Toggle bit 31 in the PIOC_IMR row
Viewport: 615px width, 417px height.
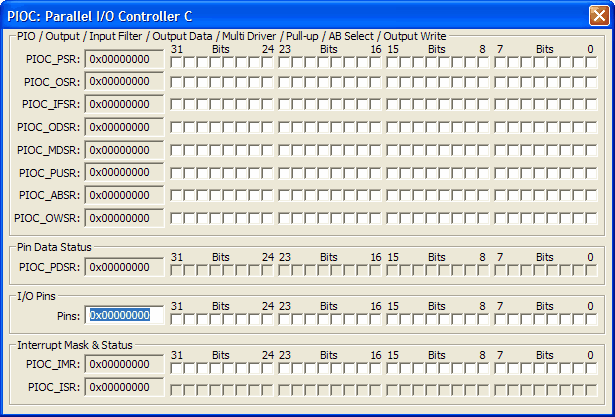(x=176, y=368)
